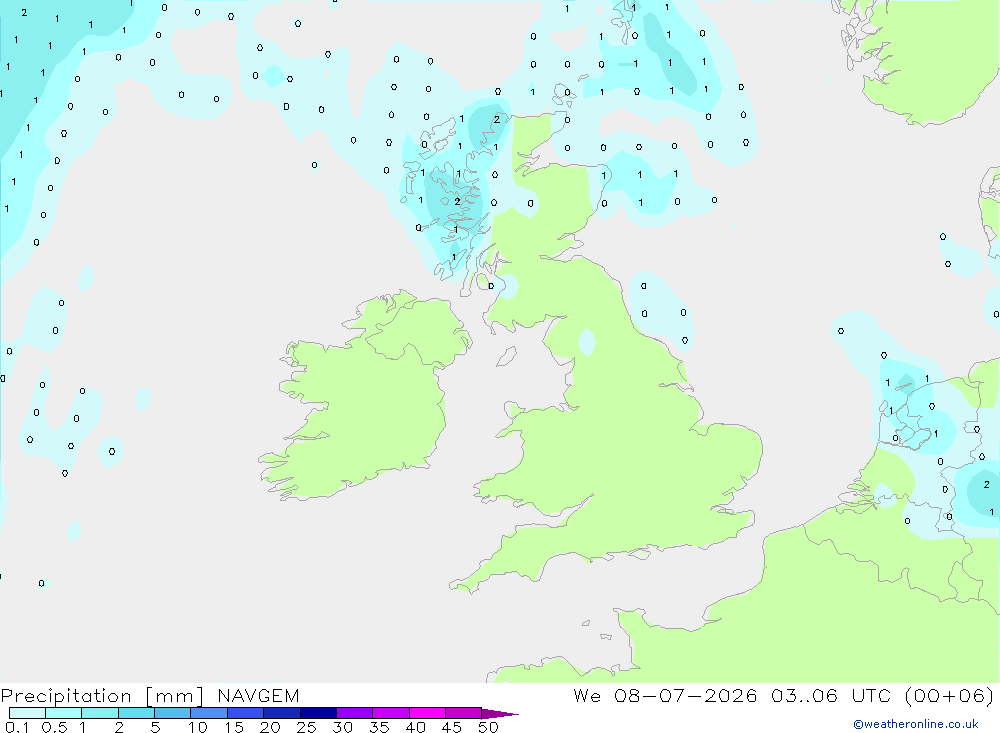This screenshot has height=733, width=1000.
Task: Click the '(00+06)' forecast offset
Action: [949, 696]
